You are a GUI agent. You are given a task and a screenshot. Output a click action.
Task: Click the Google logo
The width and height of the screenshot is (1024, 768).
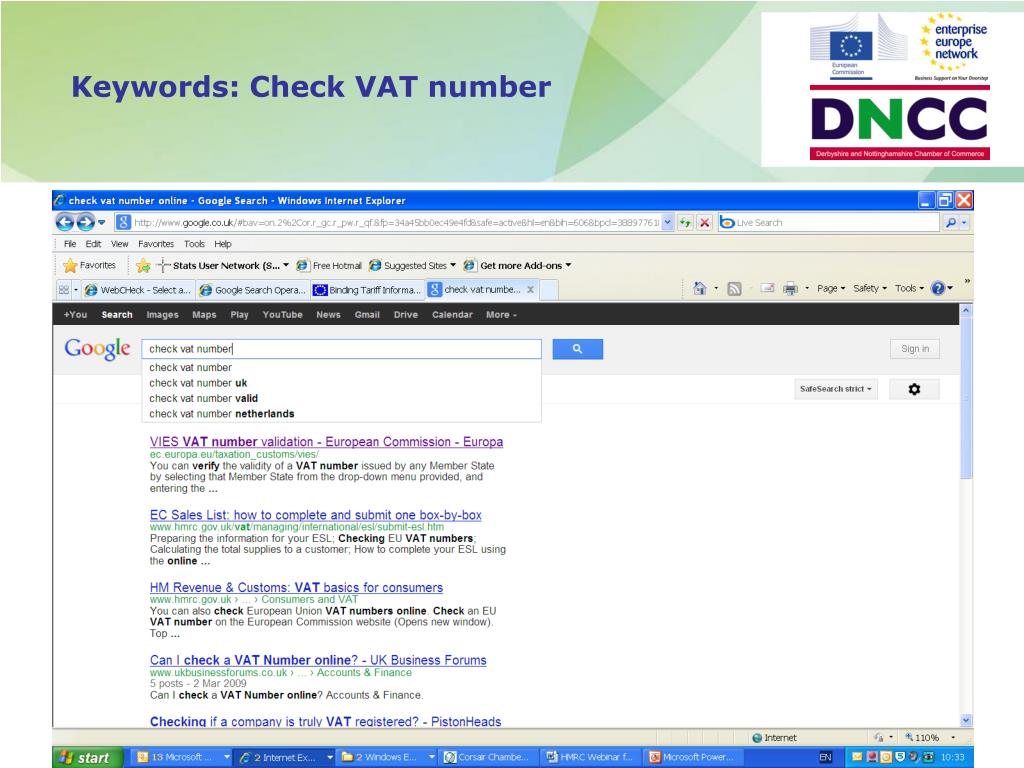click(97, 349)
